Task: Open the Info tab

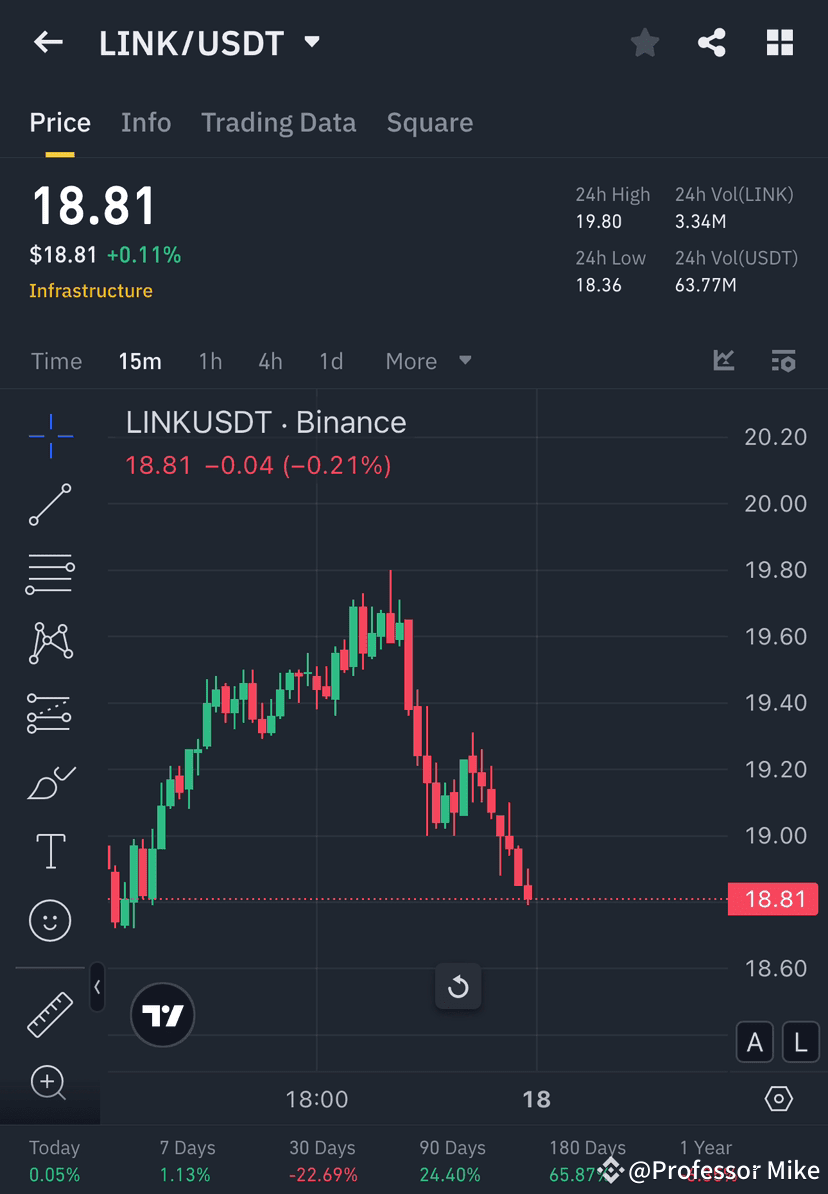Action: (x=146, y=122)
